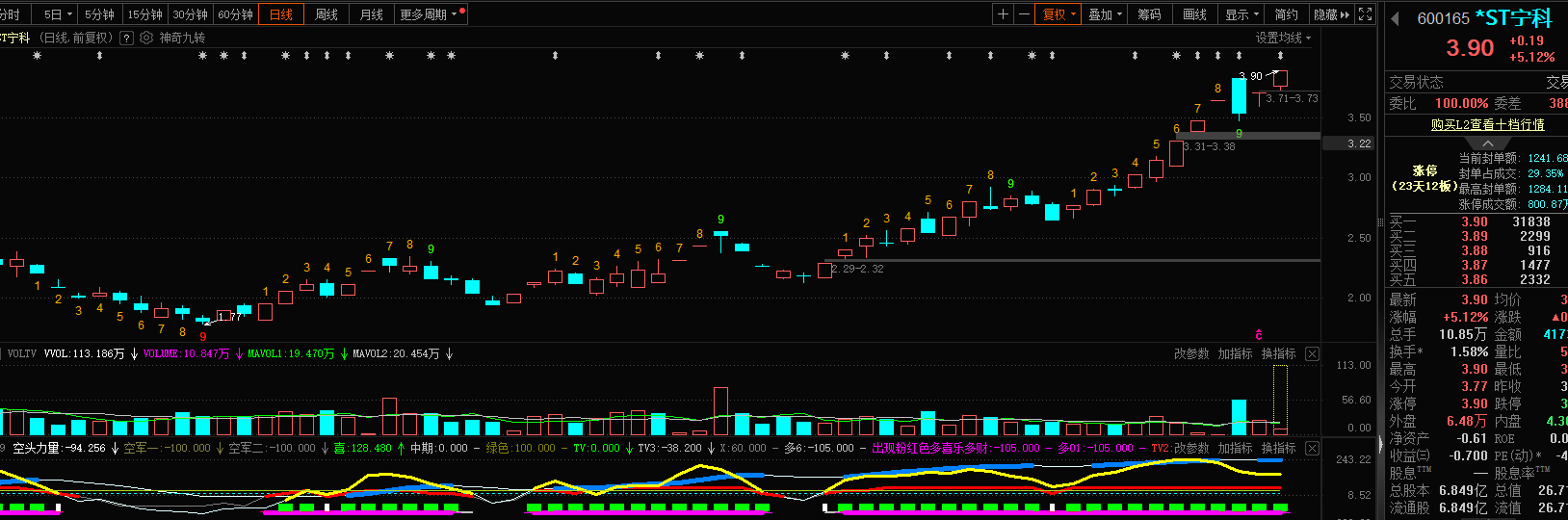Open fullscreen chart view icon
This screenshot has height=520, width=1568.
[x=1365, y=14]
